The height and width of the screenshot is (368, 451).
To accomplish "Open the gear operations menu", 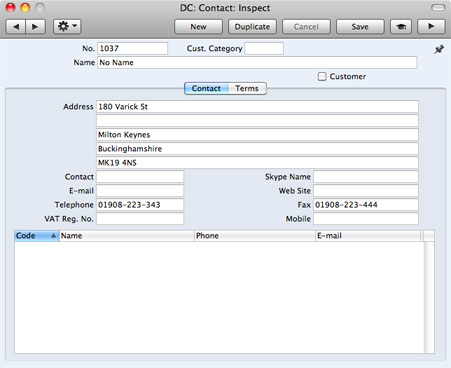I will point(67,26).
